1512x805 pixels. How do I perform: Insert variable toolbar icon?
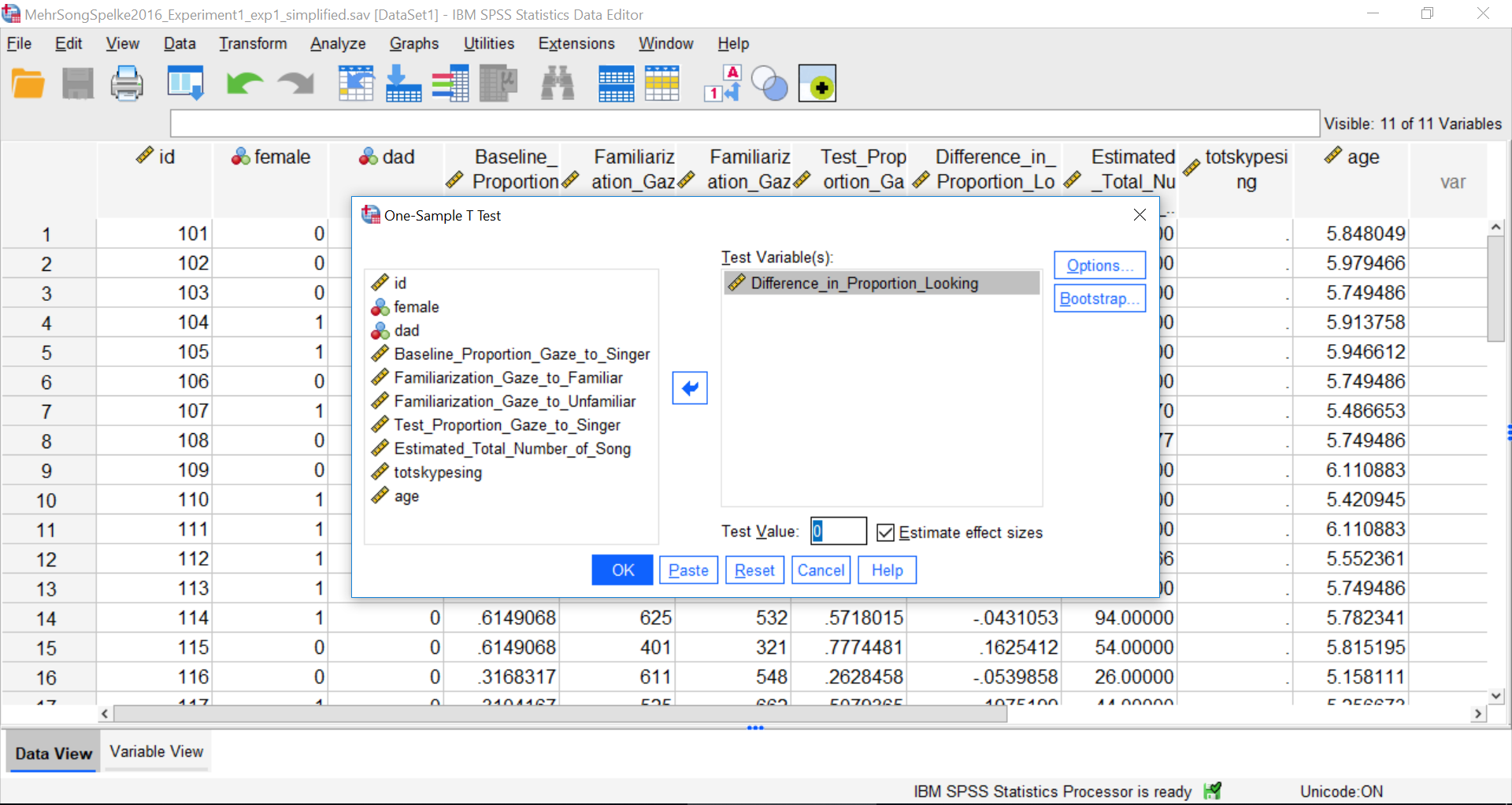pos(662,83)
